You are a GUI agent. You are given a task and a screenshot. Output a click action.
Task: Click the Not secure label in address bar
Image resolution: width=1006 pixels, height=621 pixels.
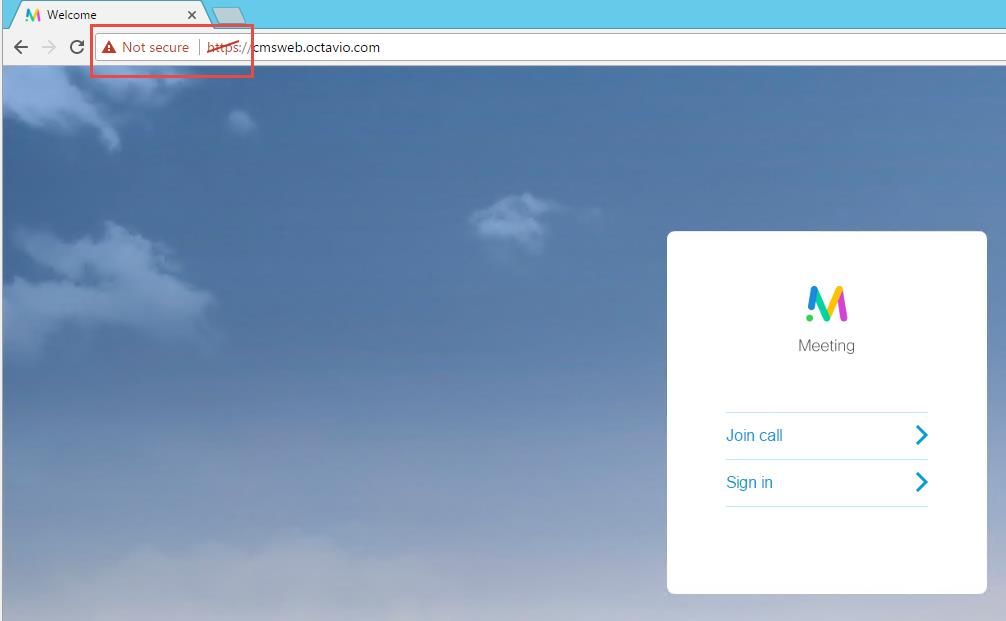coord(155,47)
